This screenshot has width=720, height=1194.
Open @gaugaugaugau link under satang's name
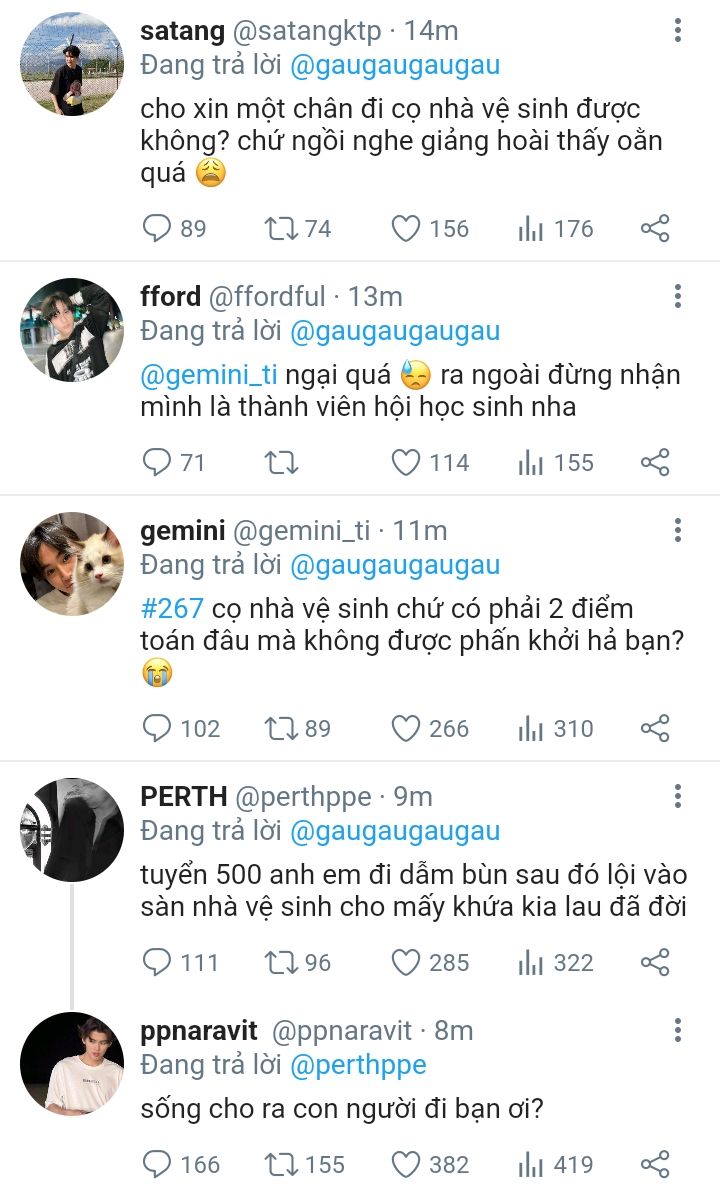click(x=395, y=65)
